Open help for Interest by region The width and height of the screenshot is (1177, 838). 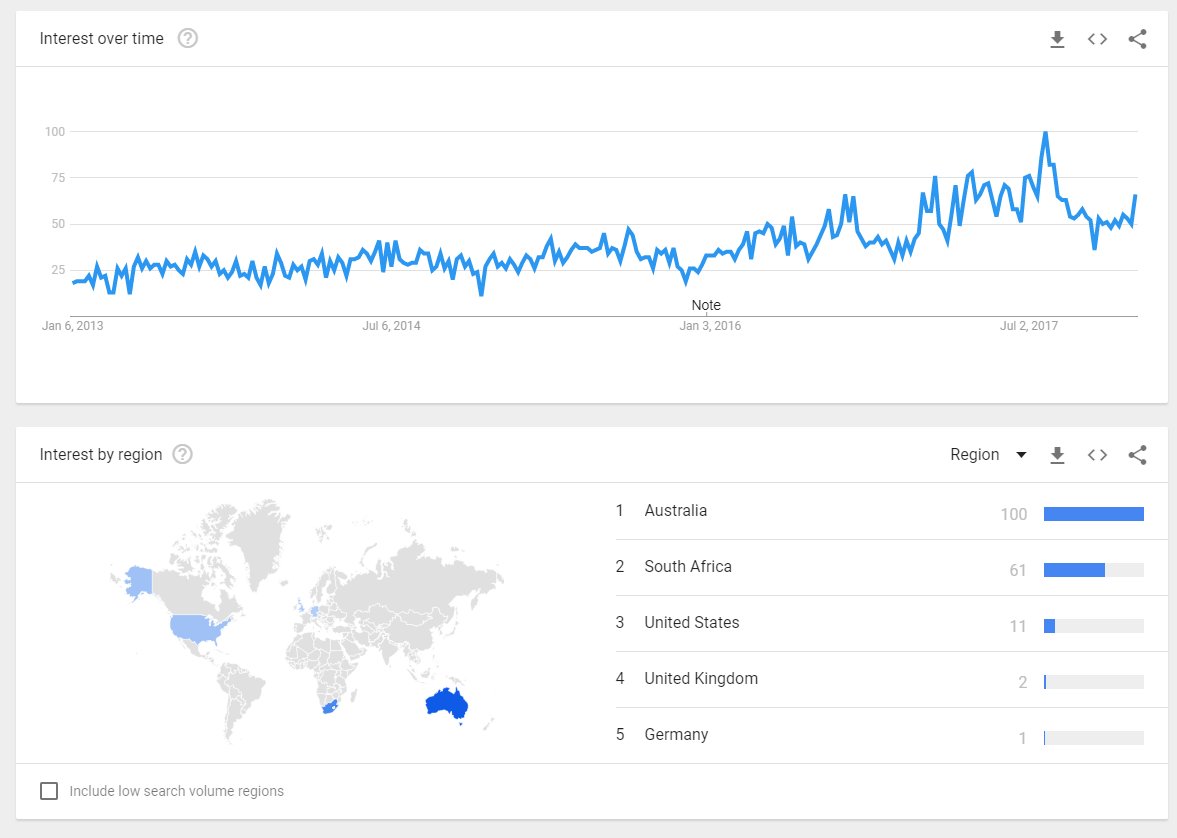point(182,454)
